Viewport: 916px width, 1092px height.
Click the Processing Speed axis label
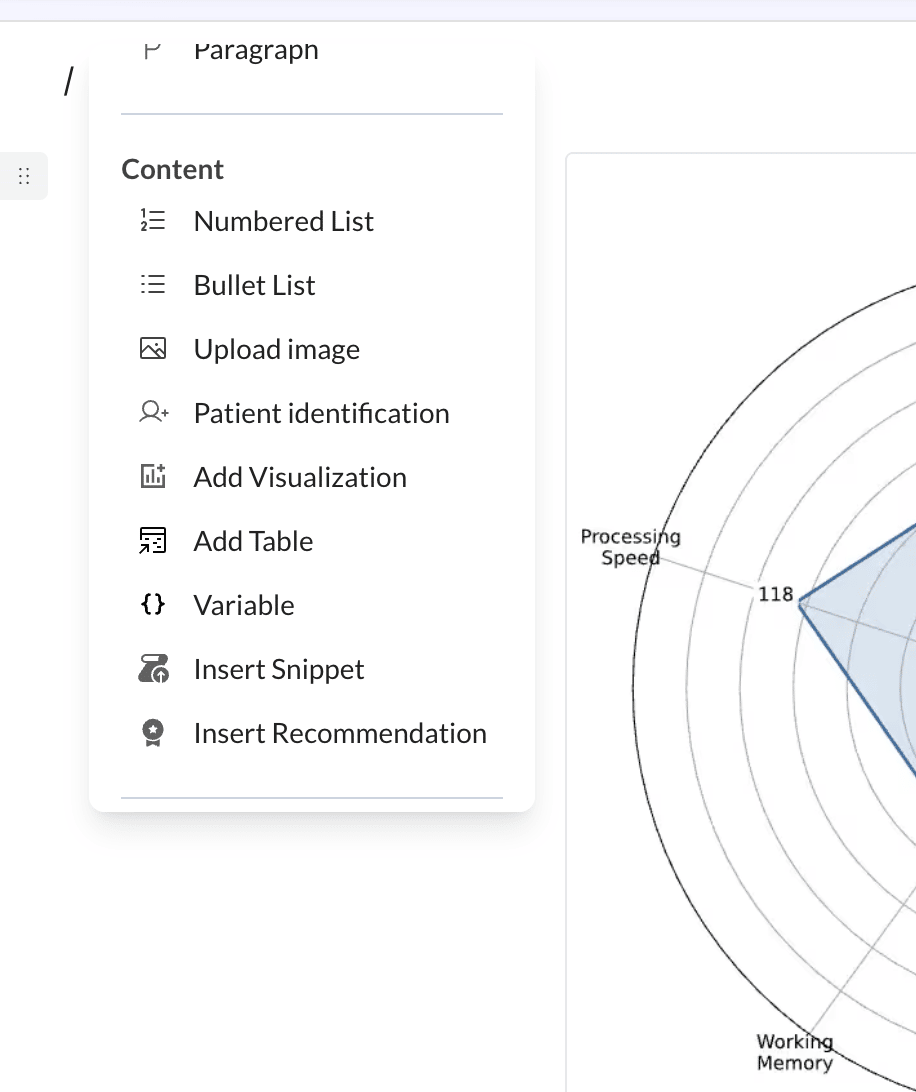pyautogui.click(x=631, y=547)
